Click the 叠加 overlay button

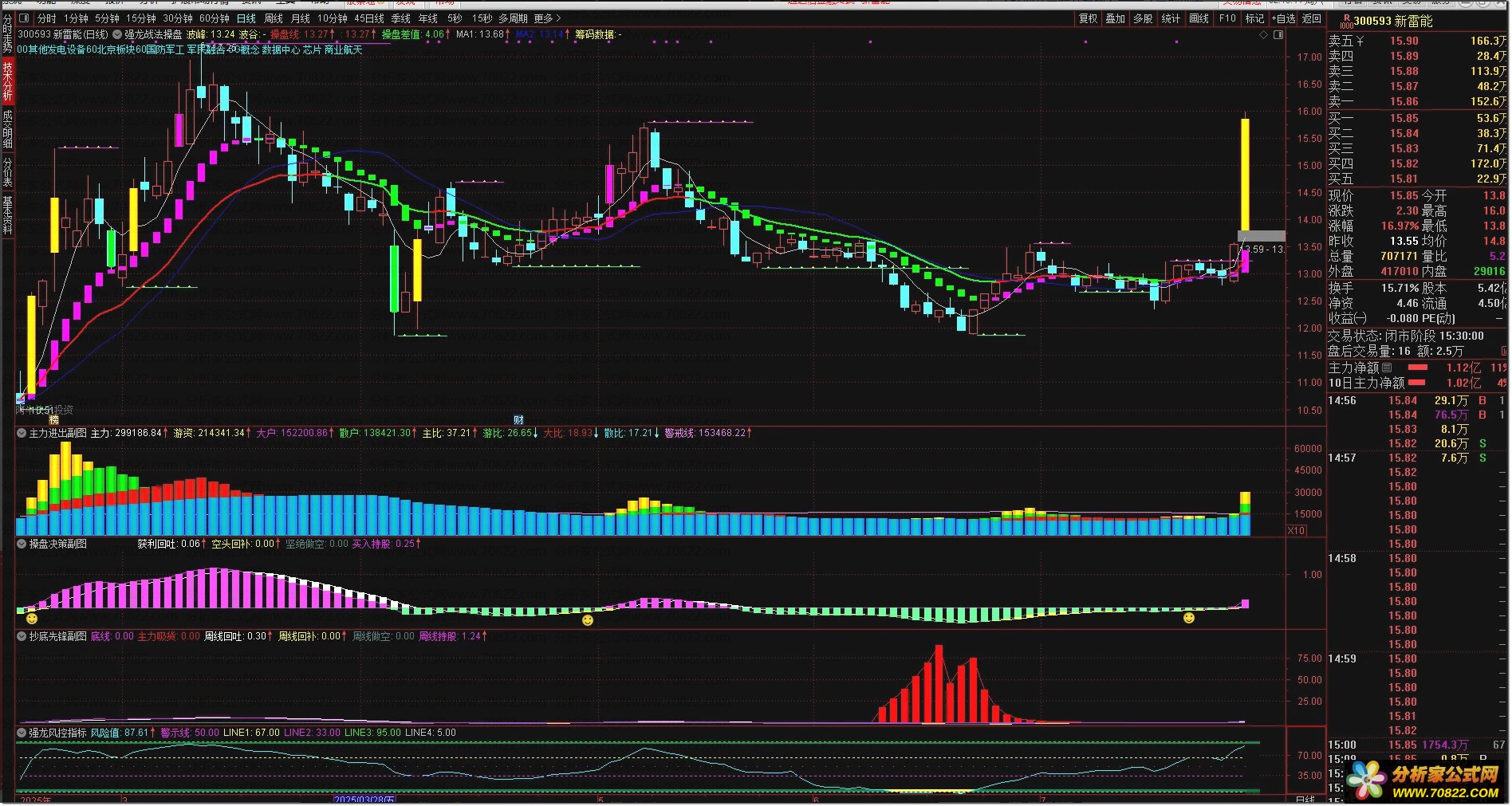[1115, 18]
